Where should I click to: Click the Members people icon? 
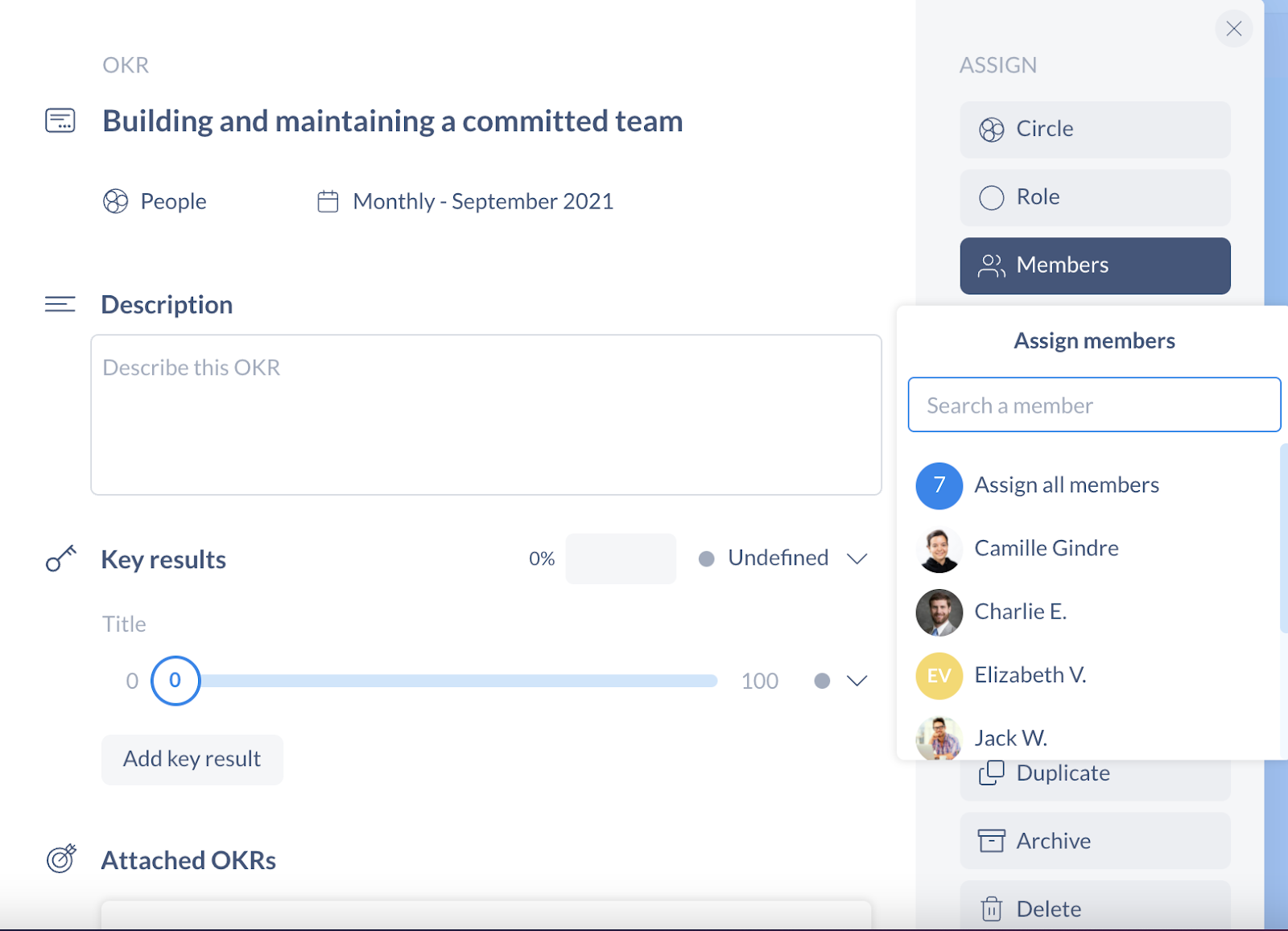pyautogui.click(x=992, y=266)
